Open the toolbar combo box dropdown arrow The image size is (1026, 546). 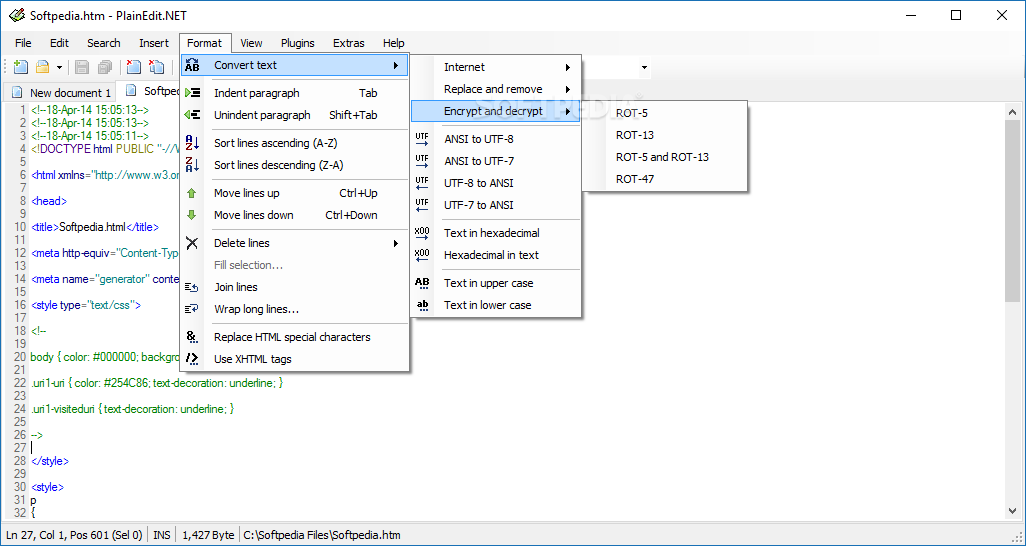645,67
